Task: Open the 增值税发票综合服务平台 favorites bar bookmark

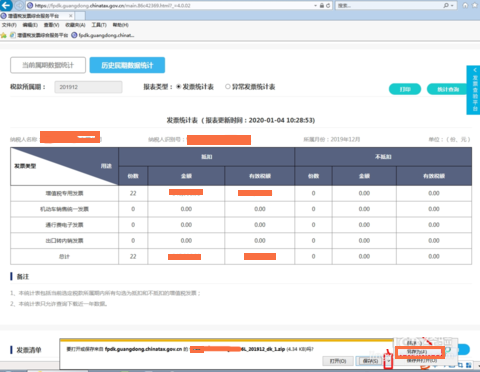Action: coord(39,35)
